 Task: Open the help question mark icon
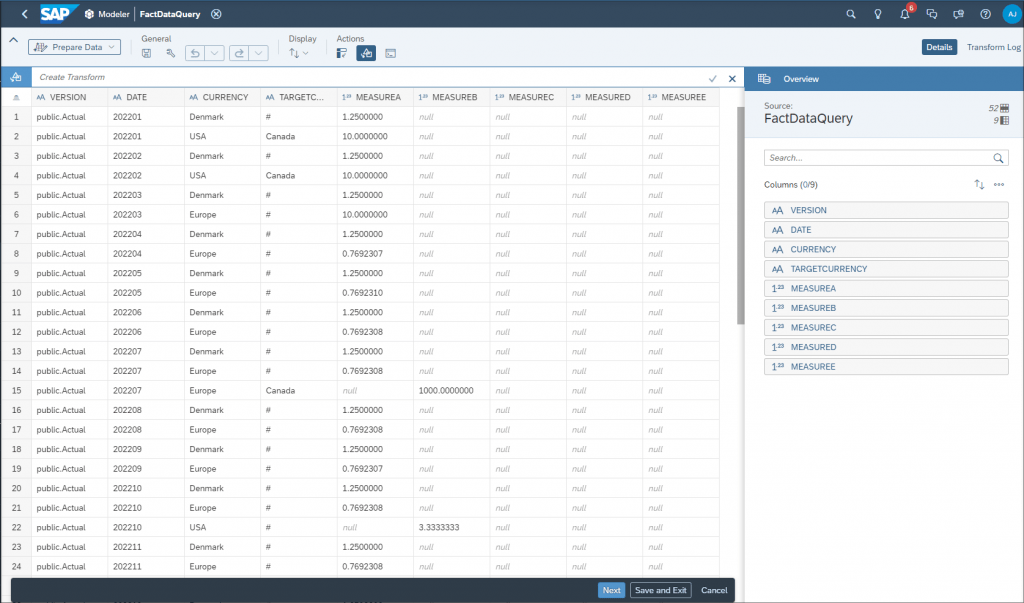(x=985, y=14)
